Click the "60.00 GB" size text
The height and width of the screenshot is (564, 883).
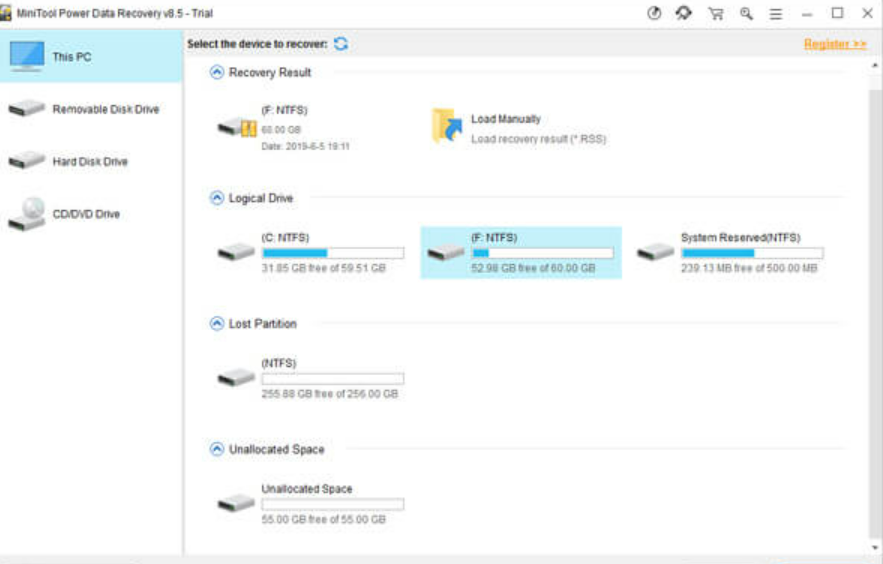pyautogui.click(x=281, y=129)
